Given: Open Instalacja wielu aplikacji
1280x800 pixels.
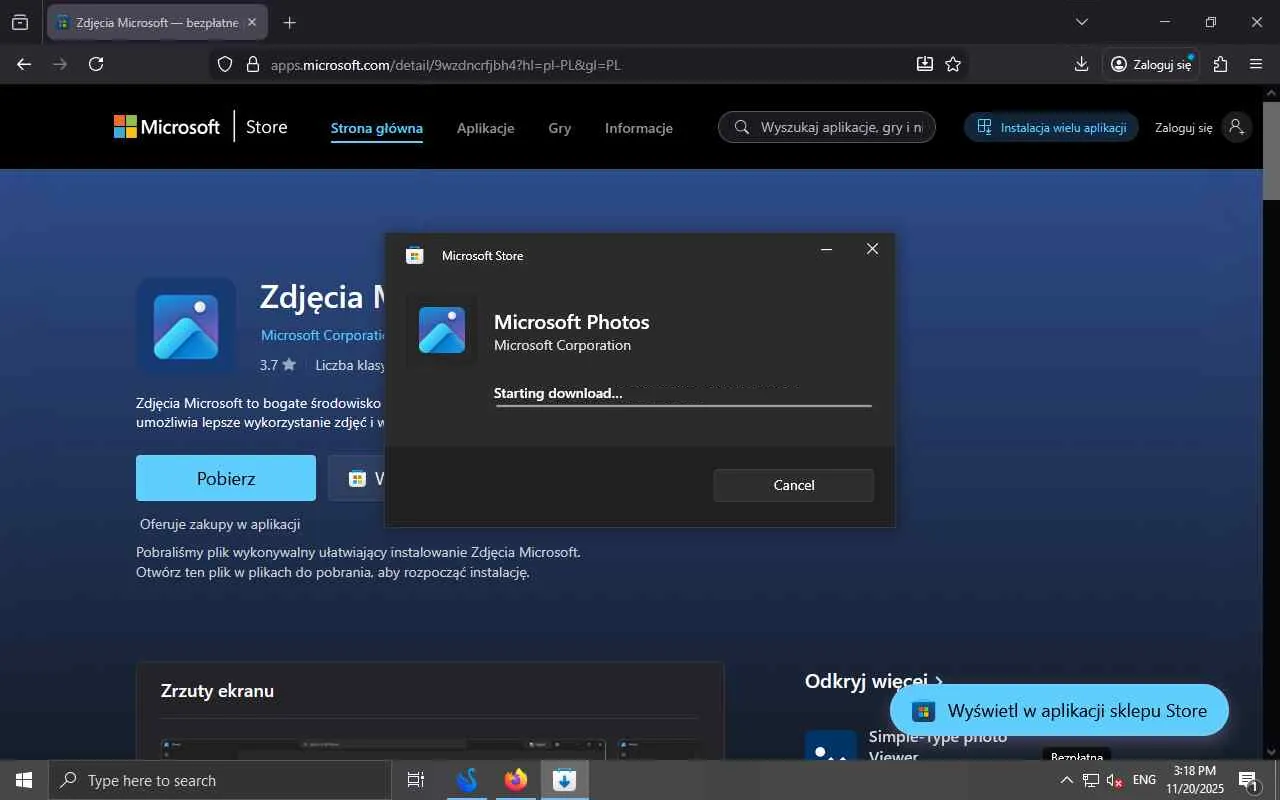Looking at the screenshot, I should [1051, 127].
